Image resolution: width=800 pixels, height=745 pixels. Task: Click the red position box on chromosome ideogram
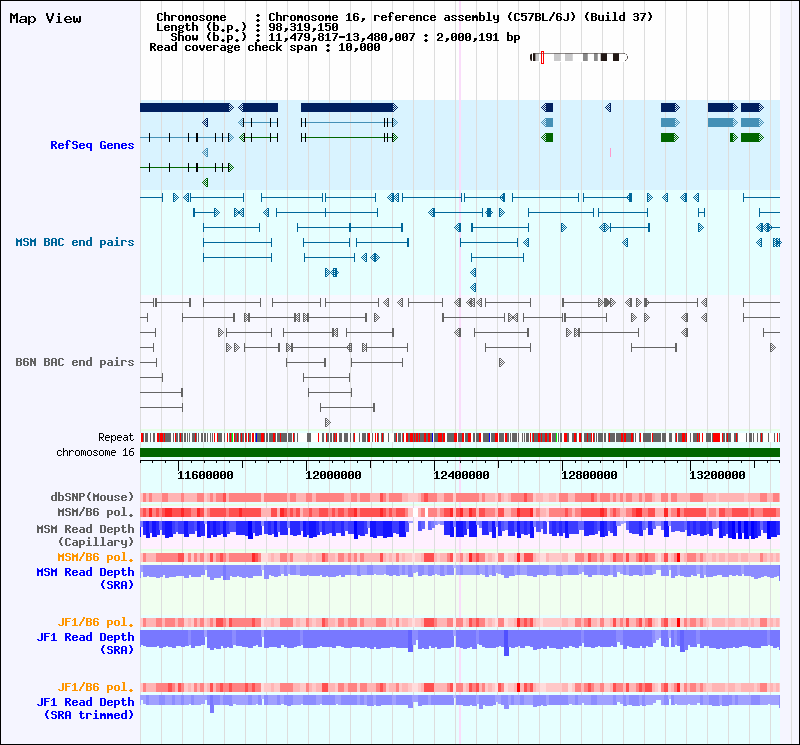tap(542, 57)
